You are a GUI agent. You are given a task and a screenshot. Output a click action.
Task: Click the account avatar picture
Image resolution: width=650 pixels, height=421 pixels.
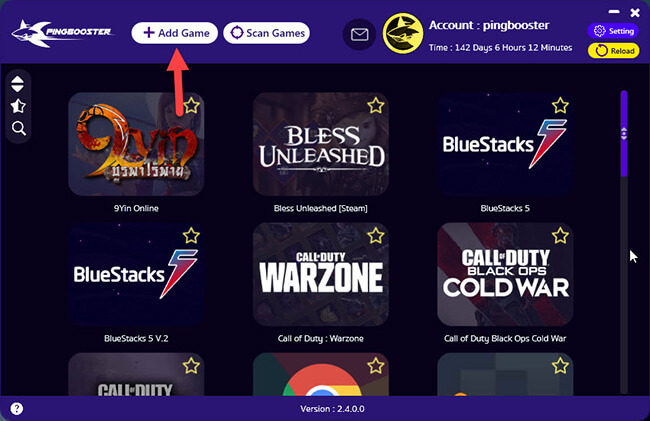click(403, 34)
